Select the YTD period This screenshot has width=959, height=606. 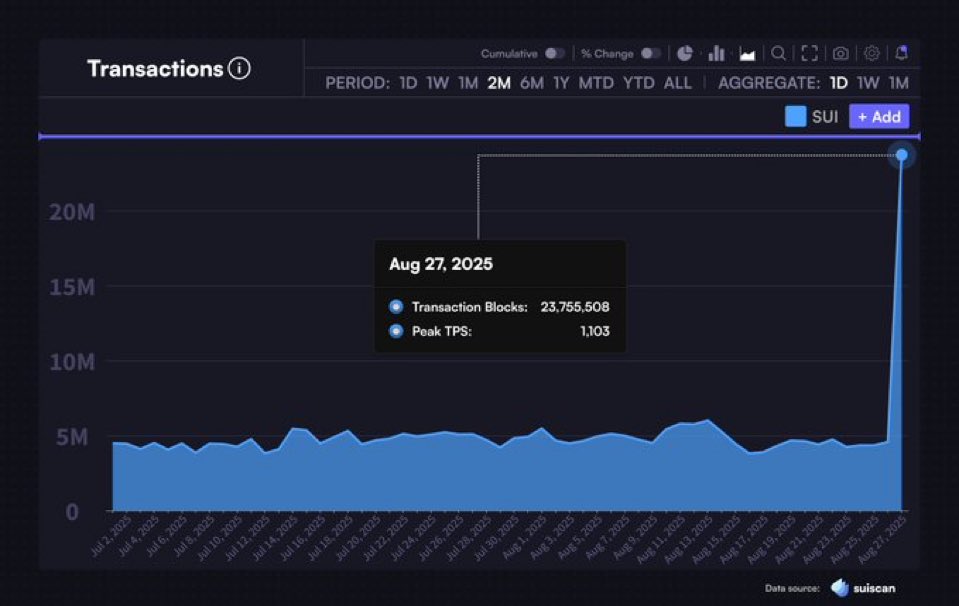tap(639, 83)
